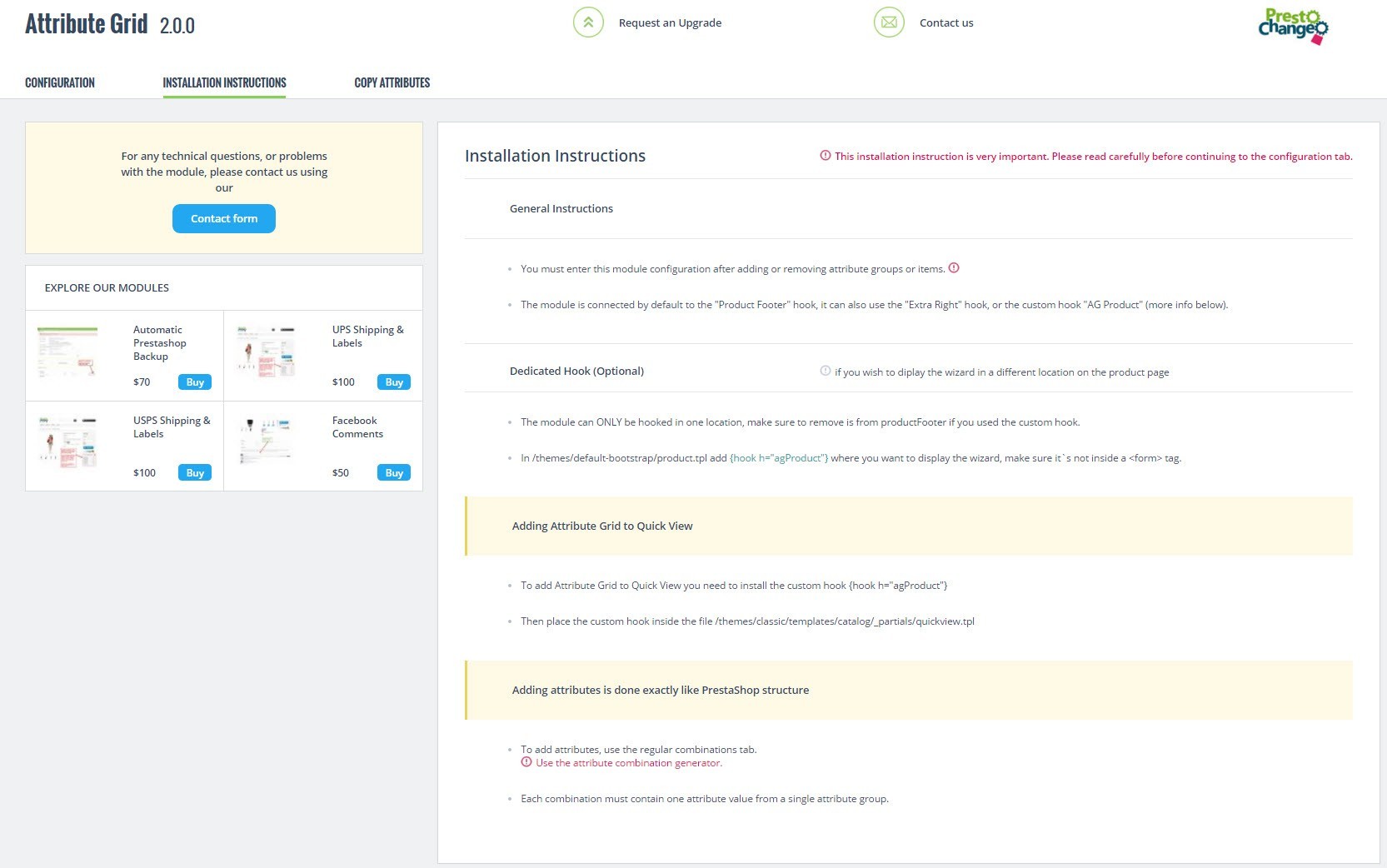1387x868 pixels.
Task: Click the USPS Shipping & Labels title
Action: pyautogui.click(x=172, y=427)
